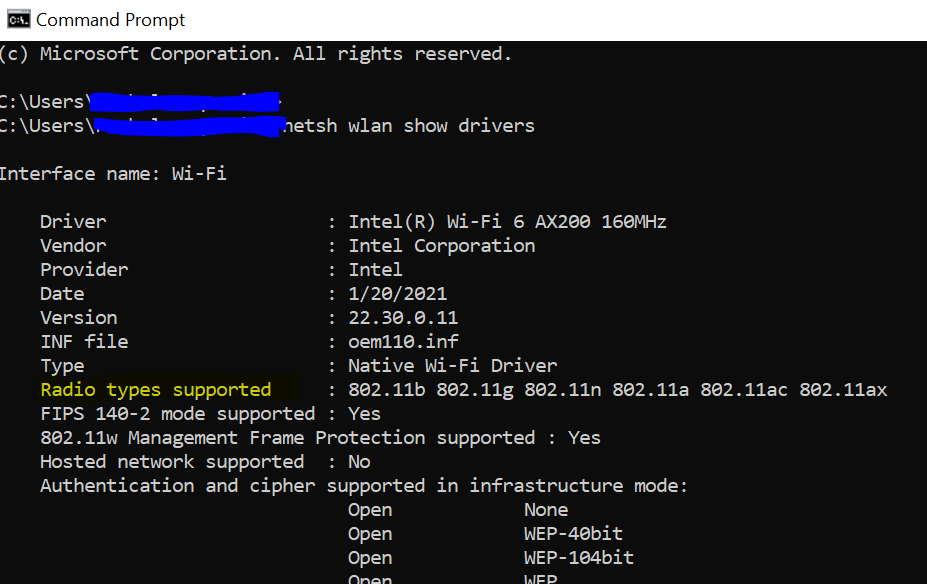Click the Command Prompt window icon
This screenshot has width=927, height=584.
click(x=18, y=20)
